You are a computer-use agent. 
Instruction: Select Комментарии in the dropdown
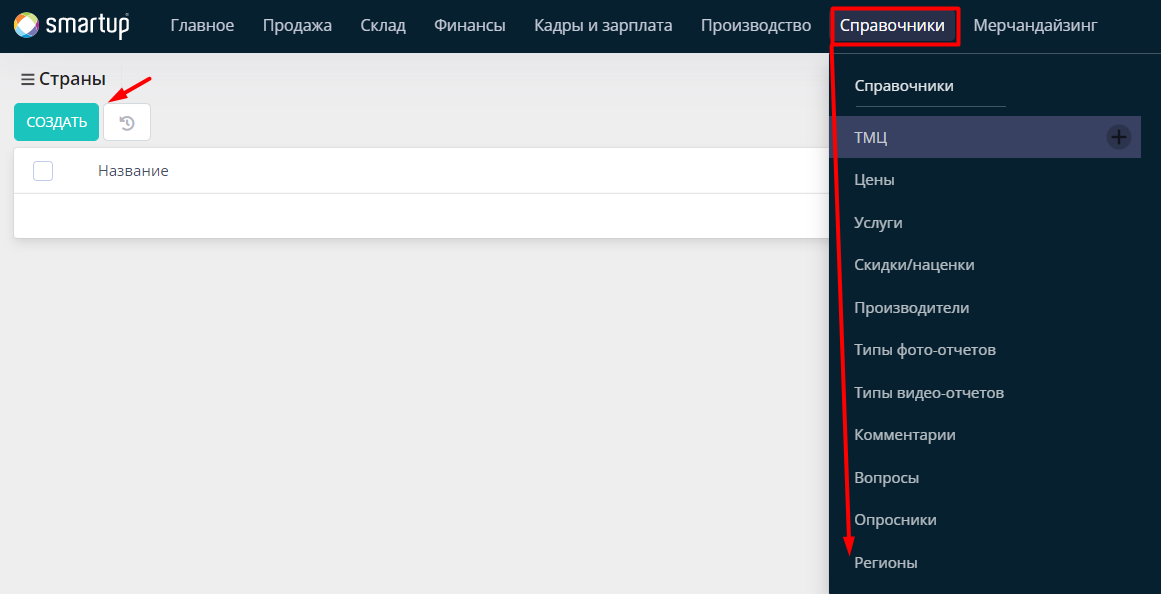(x=905, y=435)
